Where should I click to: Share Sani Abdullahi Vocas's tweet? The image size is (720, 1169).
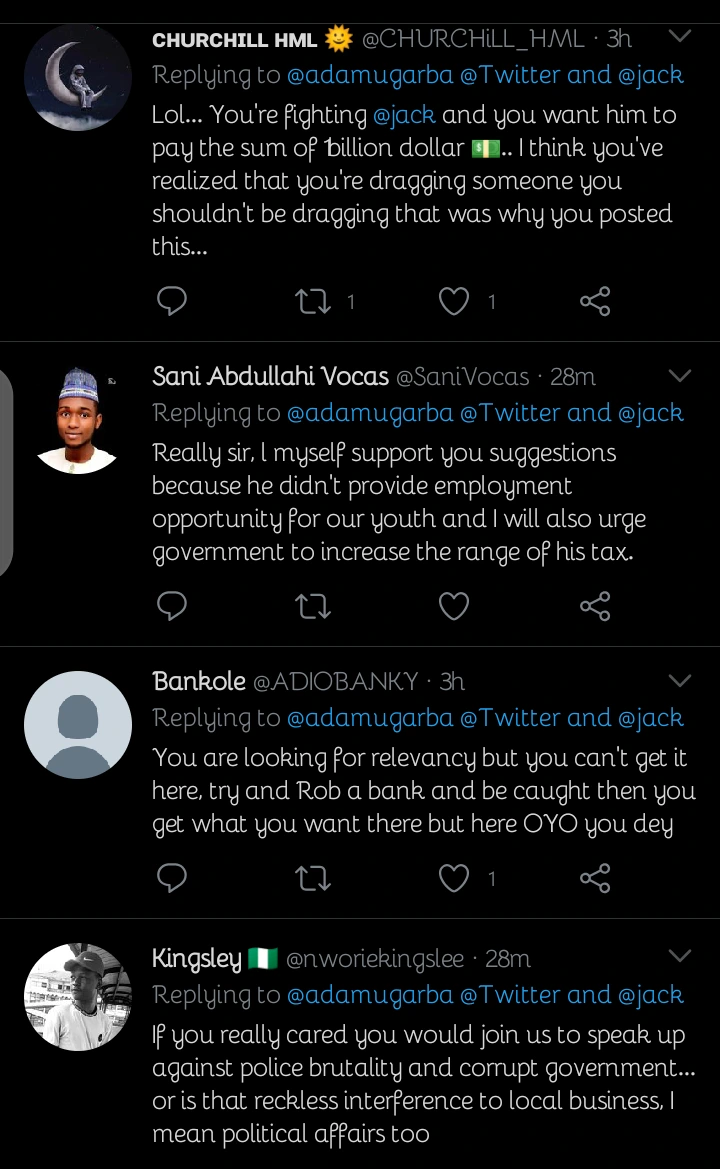coord(595,605)
